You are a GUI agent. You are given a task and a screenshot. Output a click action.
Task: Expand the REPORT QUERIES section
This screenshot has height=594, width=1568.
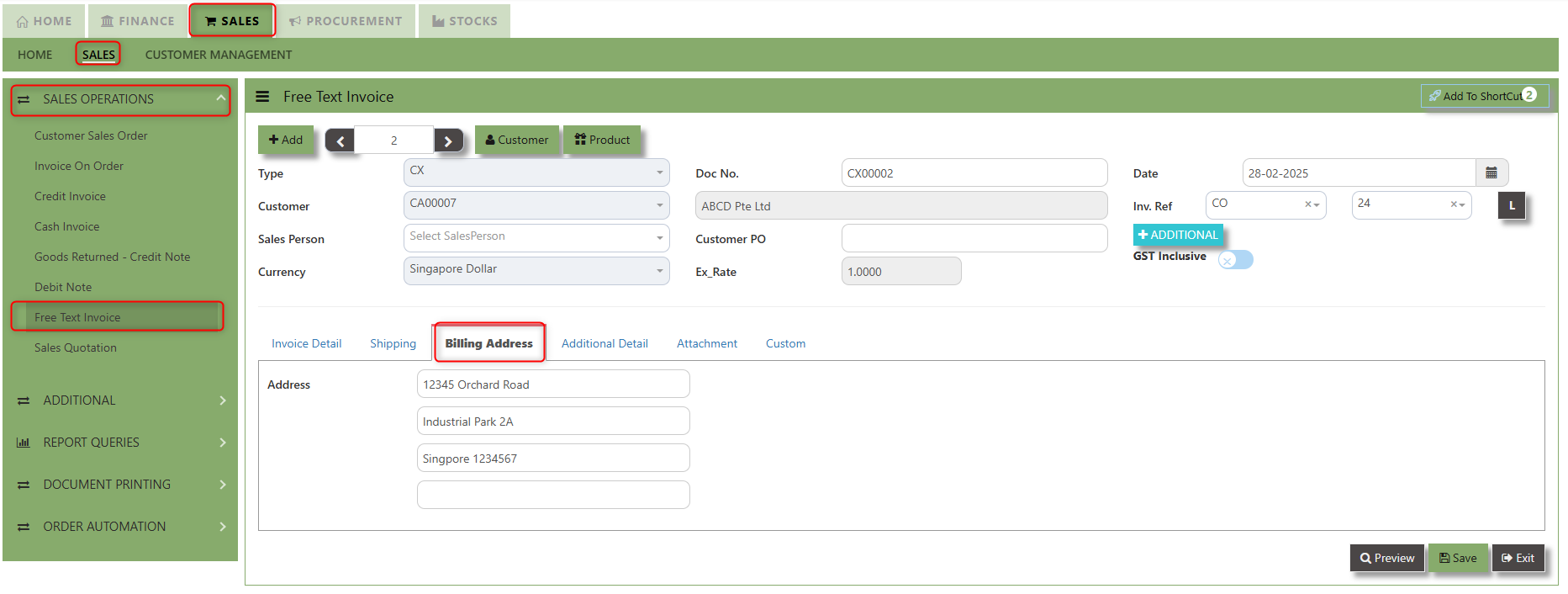coord(120,443)
